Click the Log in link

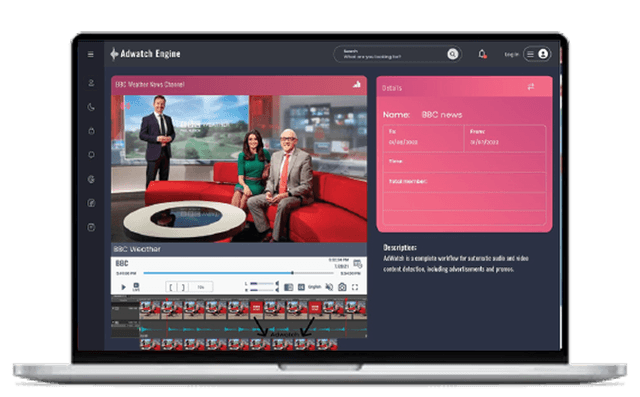pyautogui.click(x=511, y=54)
